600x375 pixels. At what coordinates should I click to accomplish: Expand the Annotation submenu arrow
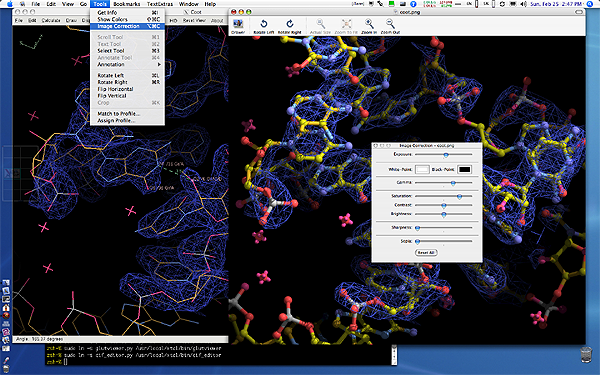coord(159,64)
